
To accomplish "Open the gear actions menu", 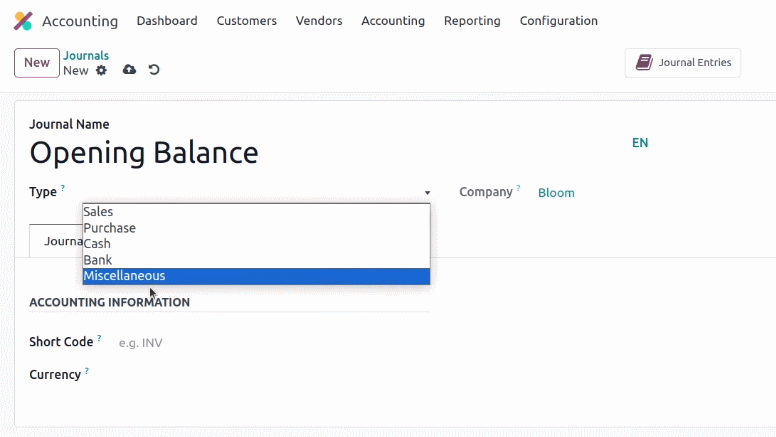I will tap(101, 70).
